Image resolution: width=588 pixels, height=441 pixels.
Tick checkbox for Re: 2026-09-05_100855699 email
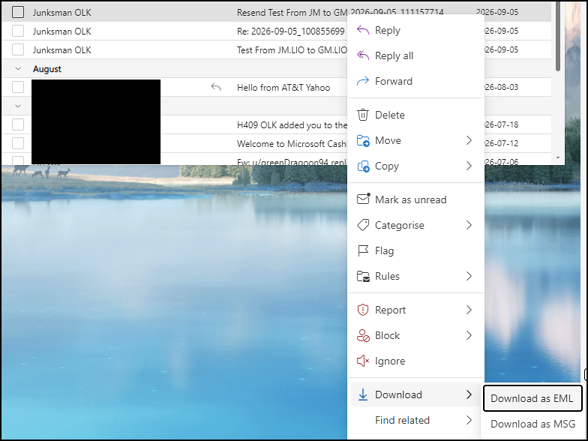[x=18, y=31]
